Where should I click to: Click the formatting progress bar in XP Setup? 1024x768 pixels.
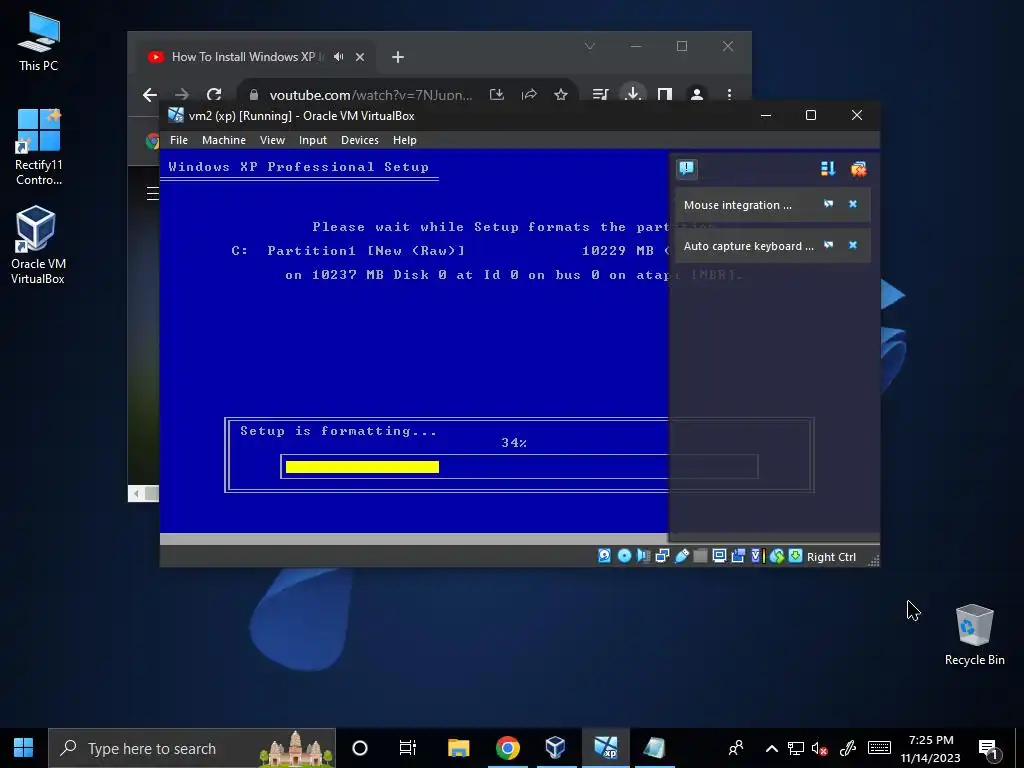(519, 466)
